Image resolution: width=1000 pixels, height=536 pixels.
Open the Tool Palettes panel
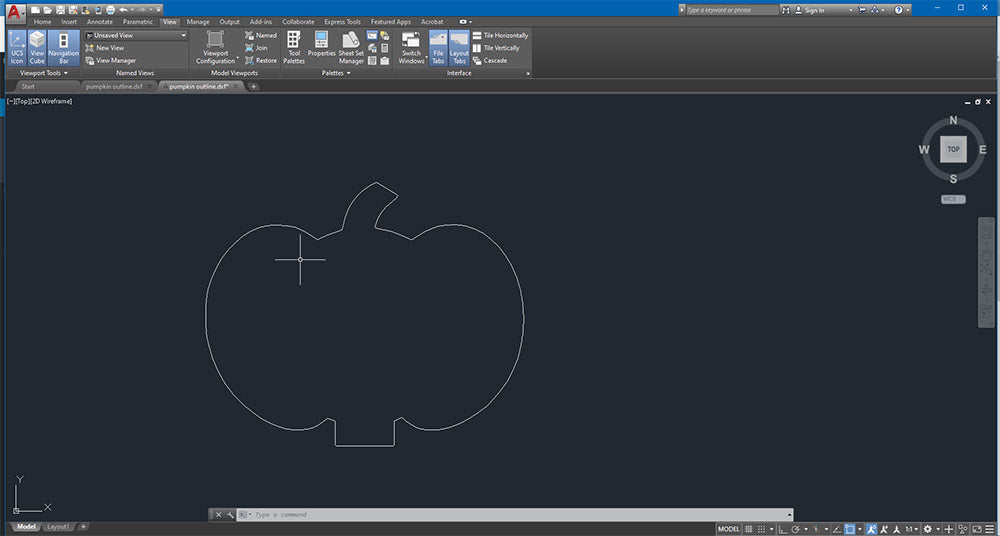(294, 47)
